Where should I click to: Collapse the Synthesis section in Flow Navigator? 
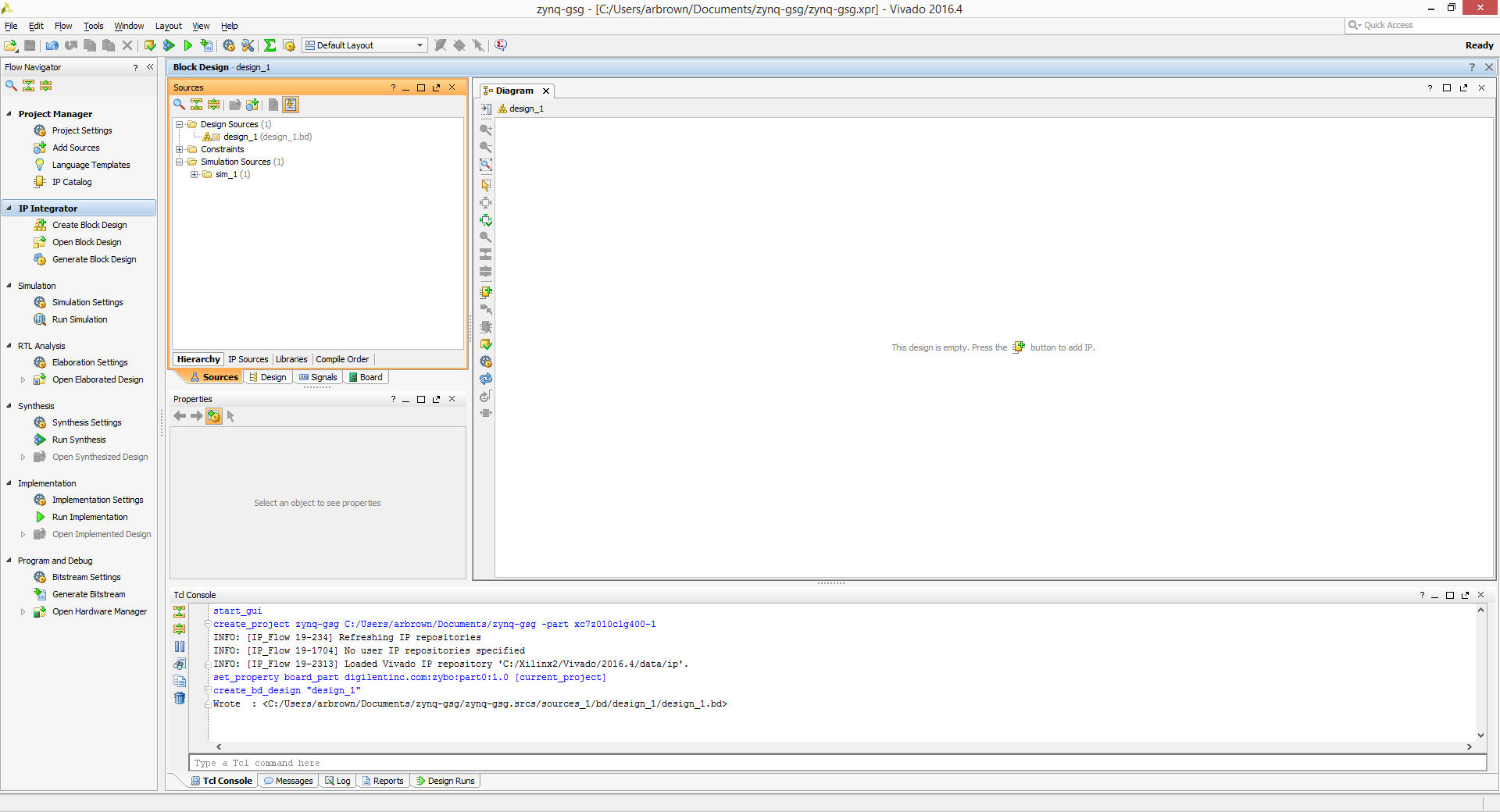tap(9, 406)
